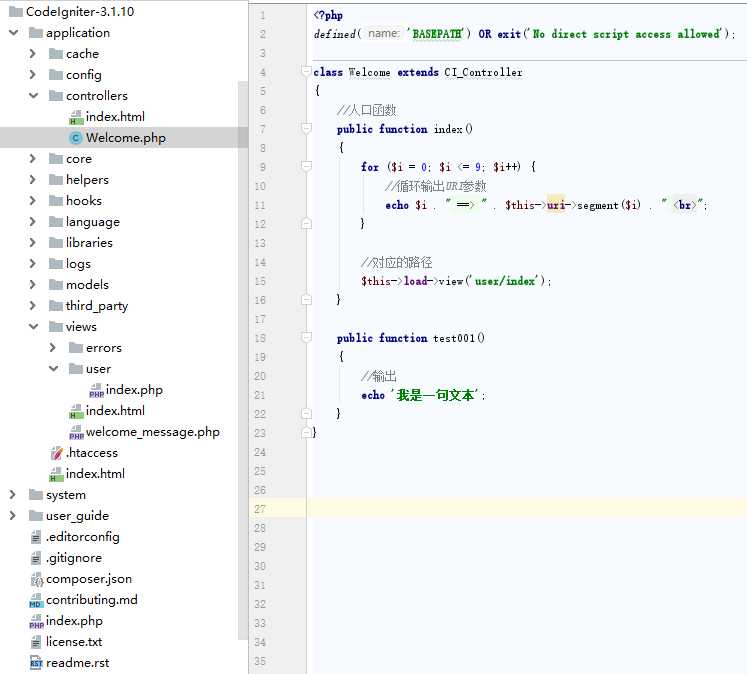Expand the libraries folder chevron

point(32,242)
